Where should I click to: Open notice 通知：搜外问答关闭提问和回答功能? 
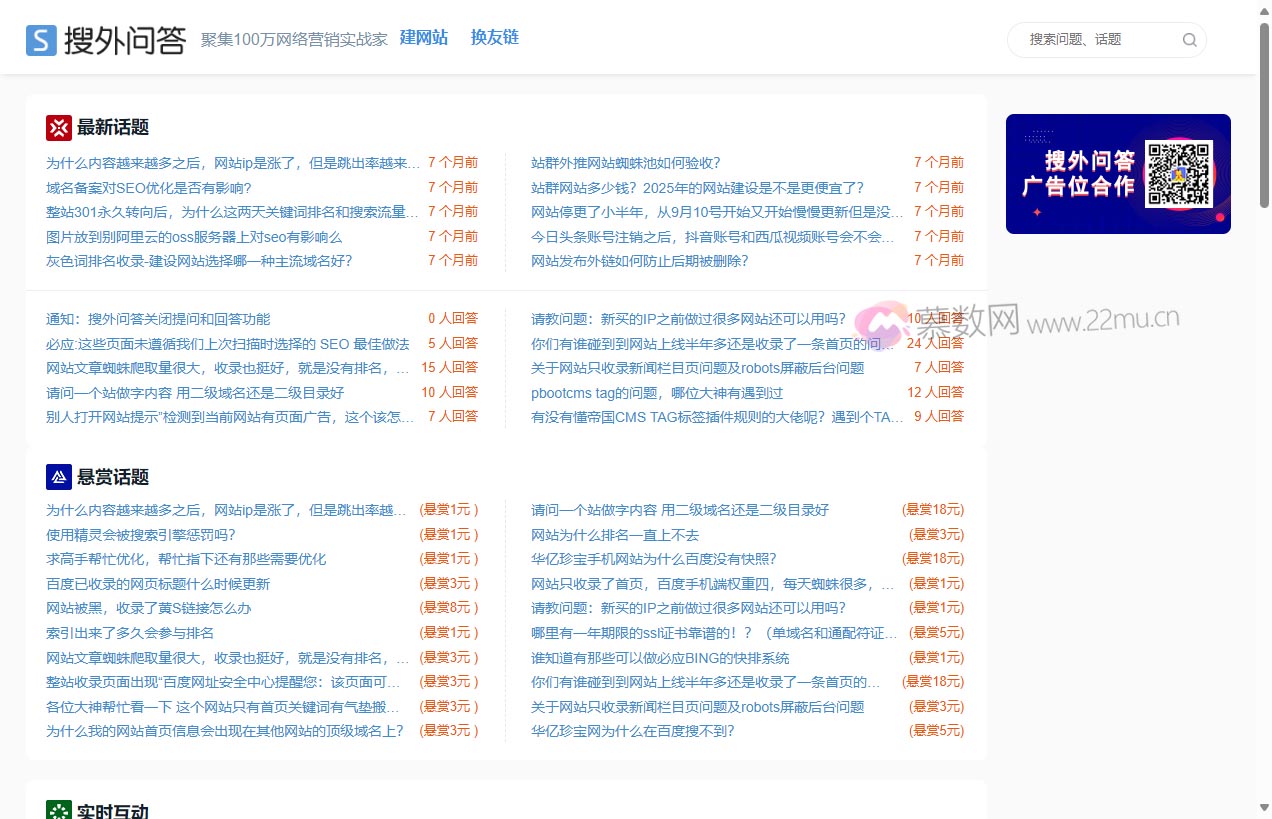[158, 319]
